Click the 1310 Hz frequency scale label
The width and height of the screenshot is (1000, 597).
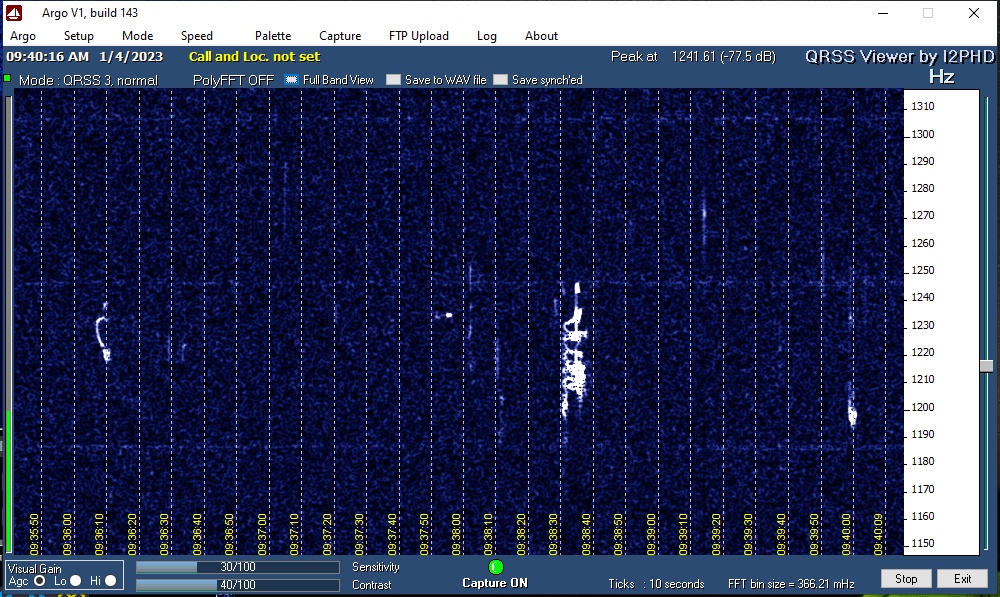click(923, 107)
